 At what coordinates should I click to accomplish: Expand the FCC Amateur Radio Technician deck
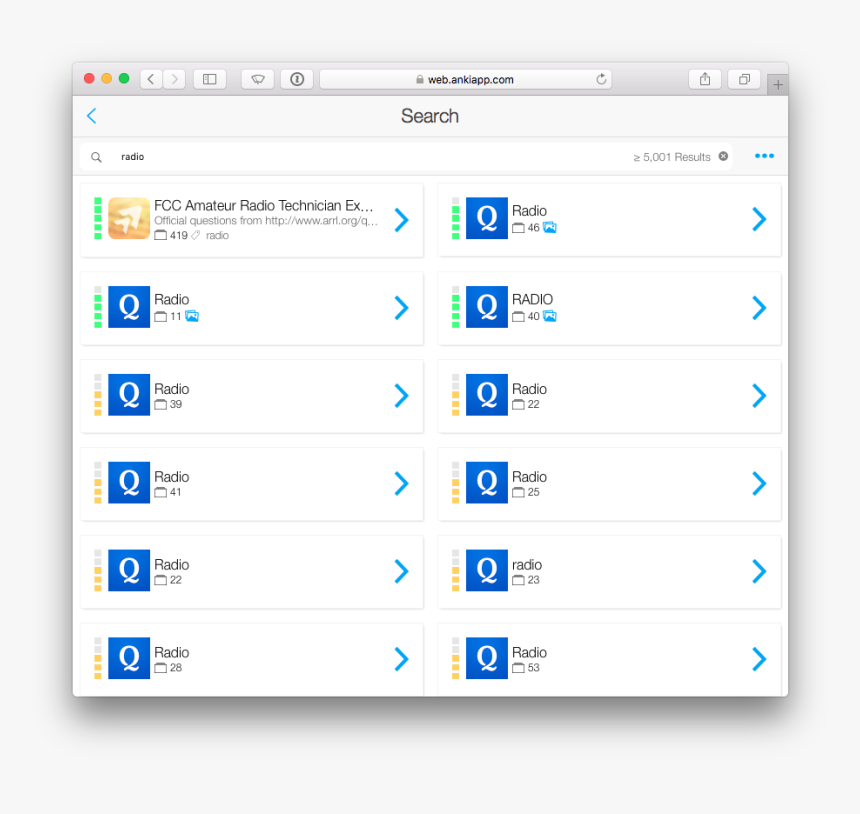coord(400,218)
